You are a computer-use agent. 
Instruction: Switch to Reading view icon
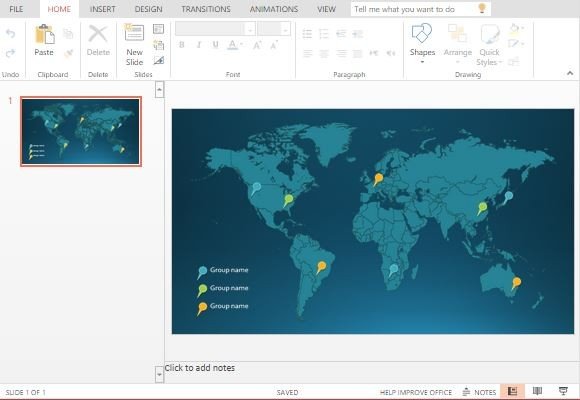pos(537,391)
